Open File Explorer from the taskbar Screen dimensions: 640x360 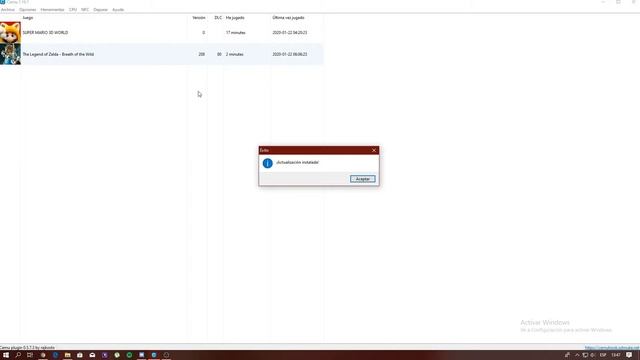67,355
